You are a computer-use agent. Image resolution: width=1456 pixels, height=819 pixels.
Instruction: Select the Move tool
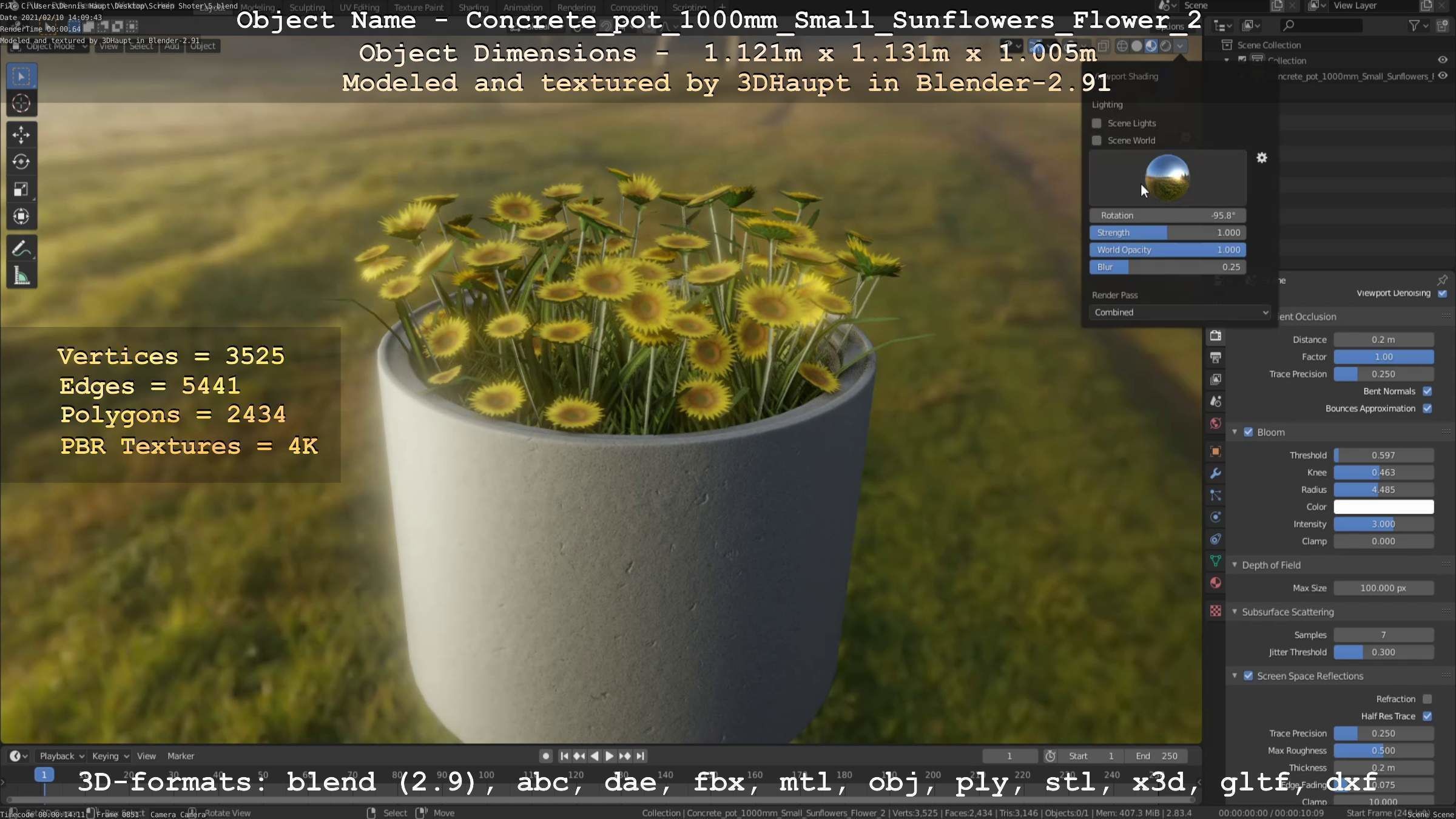pyautogui.click(x=21, y=135)
